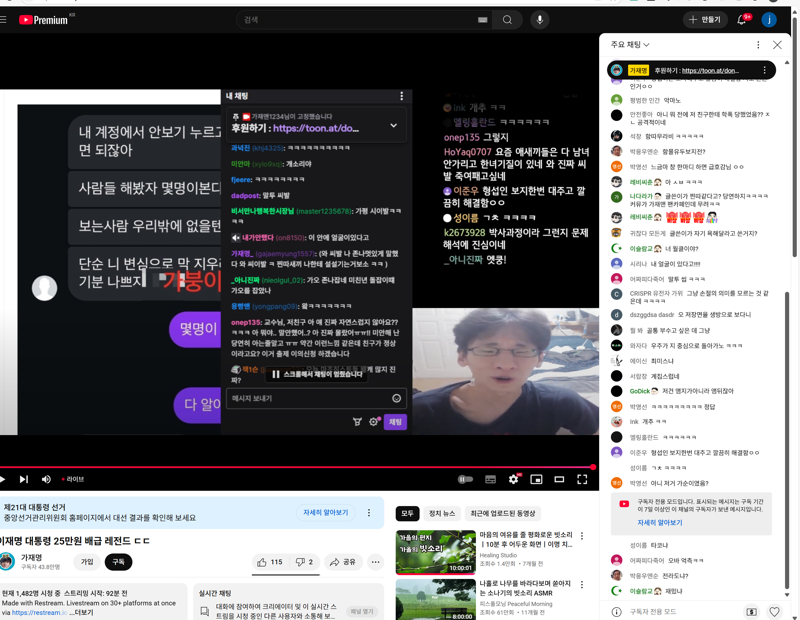This screenshot has height=620, width=800.
Task: Open the 8:00:00 rain ASMR thumbnail
Action: tap(436, 600)
